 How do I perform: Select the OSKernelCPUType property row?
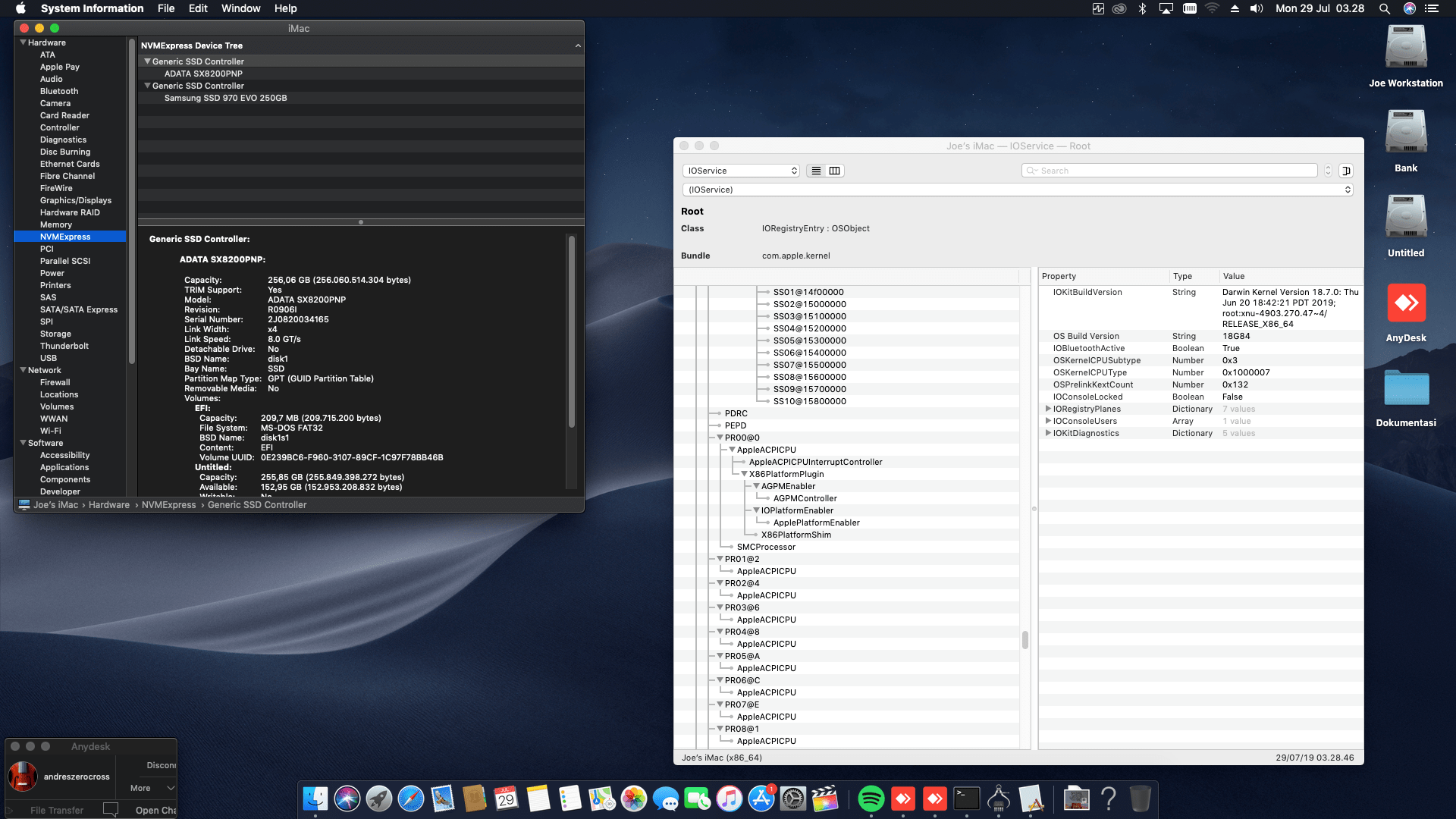(1200, 372)
